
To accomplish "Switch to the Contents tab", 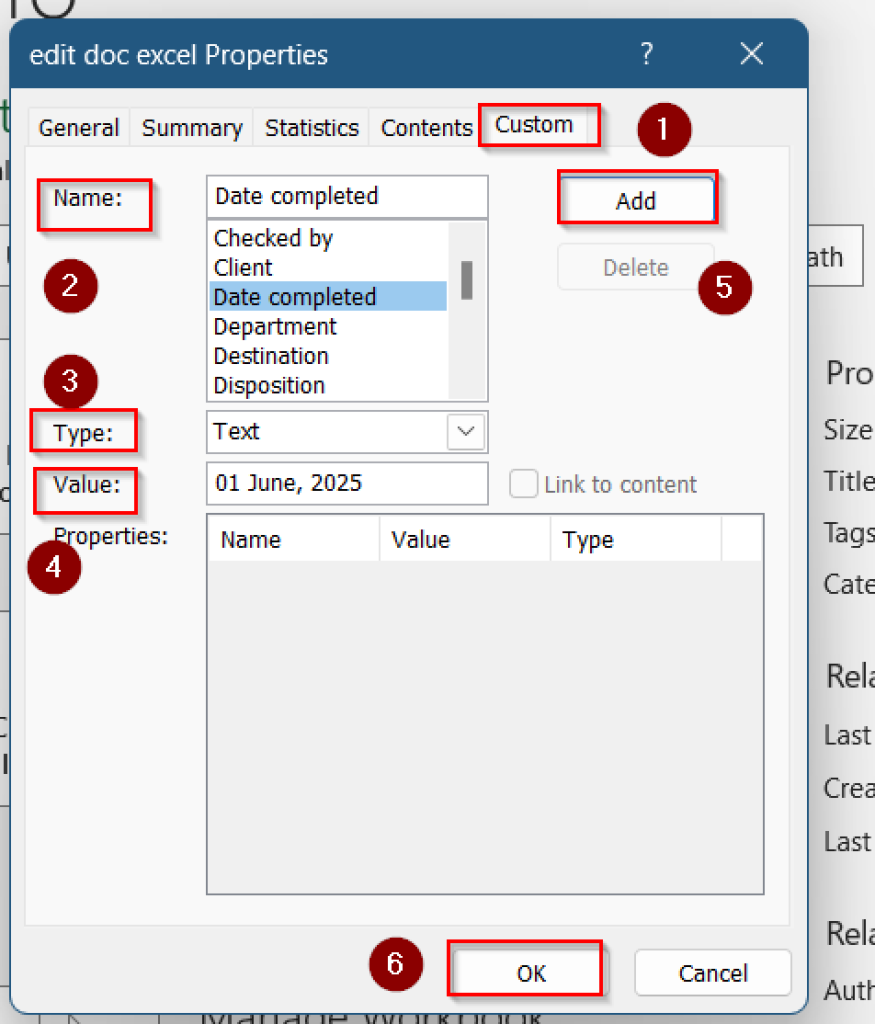I will 426,127.
